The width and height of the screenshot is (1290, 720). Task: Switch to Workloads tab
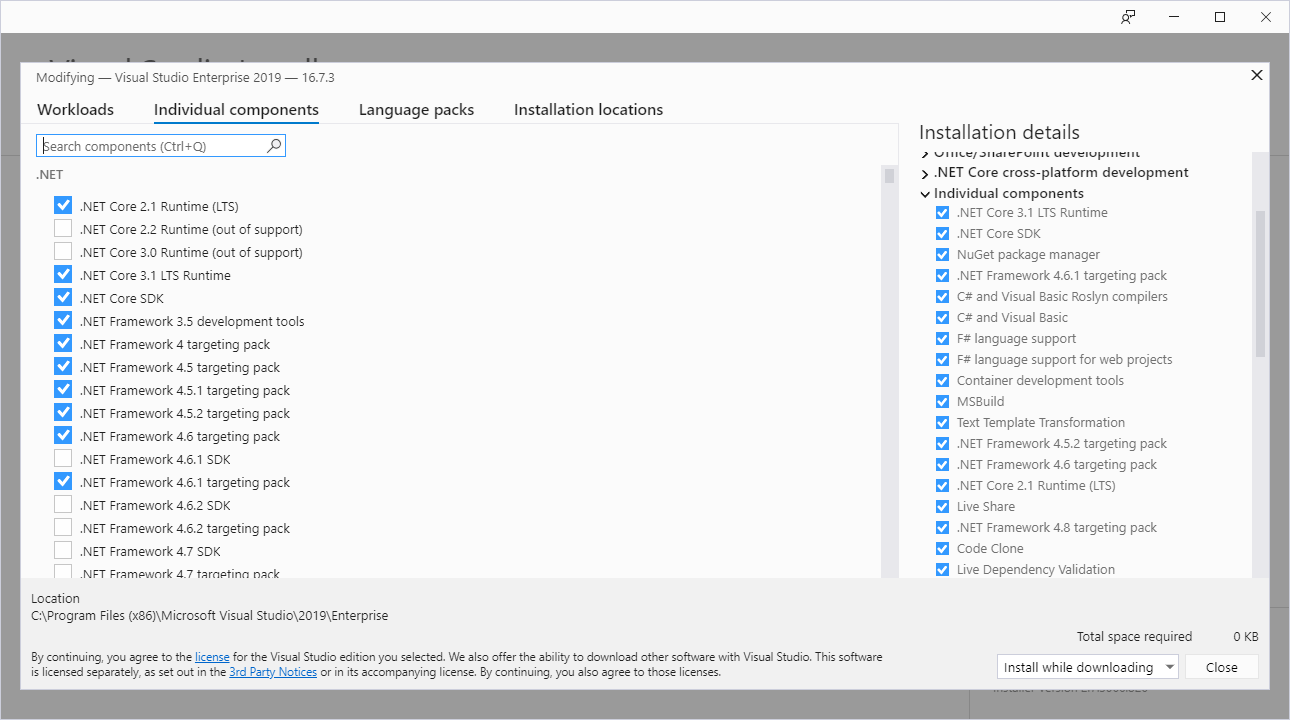point(75,110)
